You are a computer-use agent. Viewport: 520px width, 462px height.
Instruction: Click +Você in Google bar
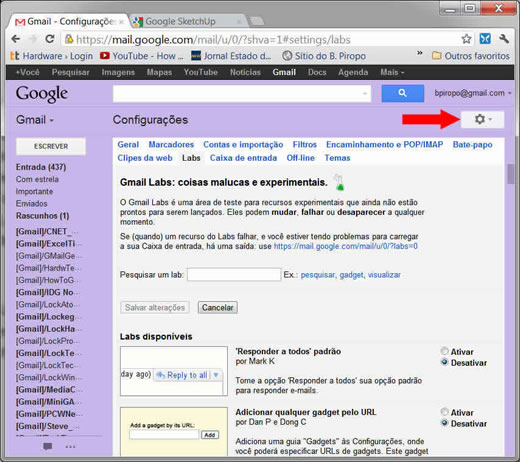click(x=28, y=72)
